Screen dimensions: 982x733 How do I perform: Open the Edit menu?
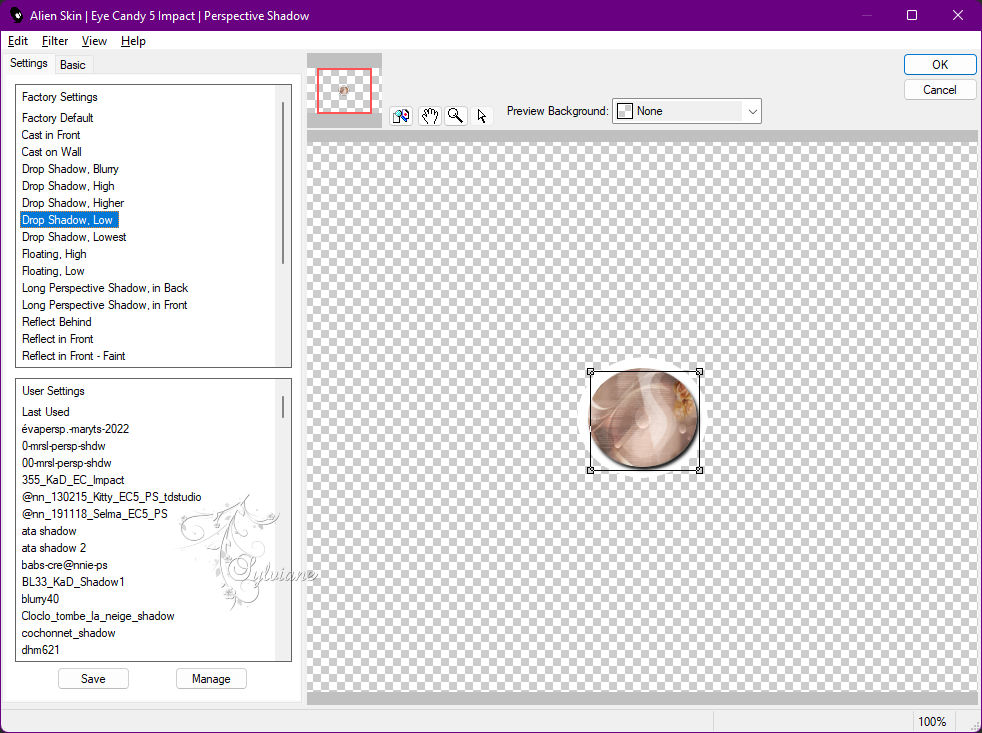18,41
